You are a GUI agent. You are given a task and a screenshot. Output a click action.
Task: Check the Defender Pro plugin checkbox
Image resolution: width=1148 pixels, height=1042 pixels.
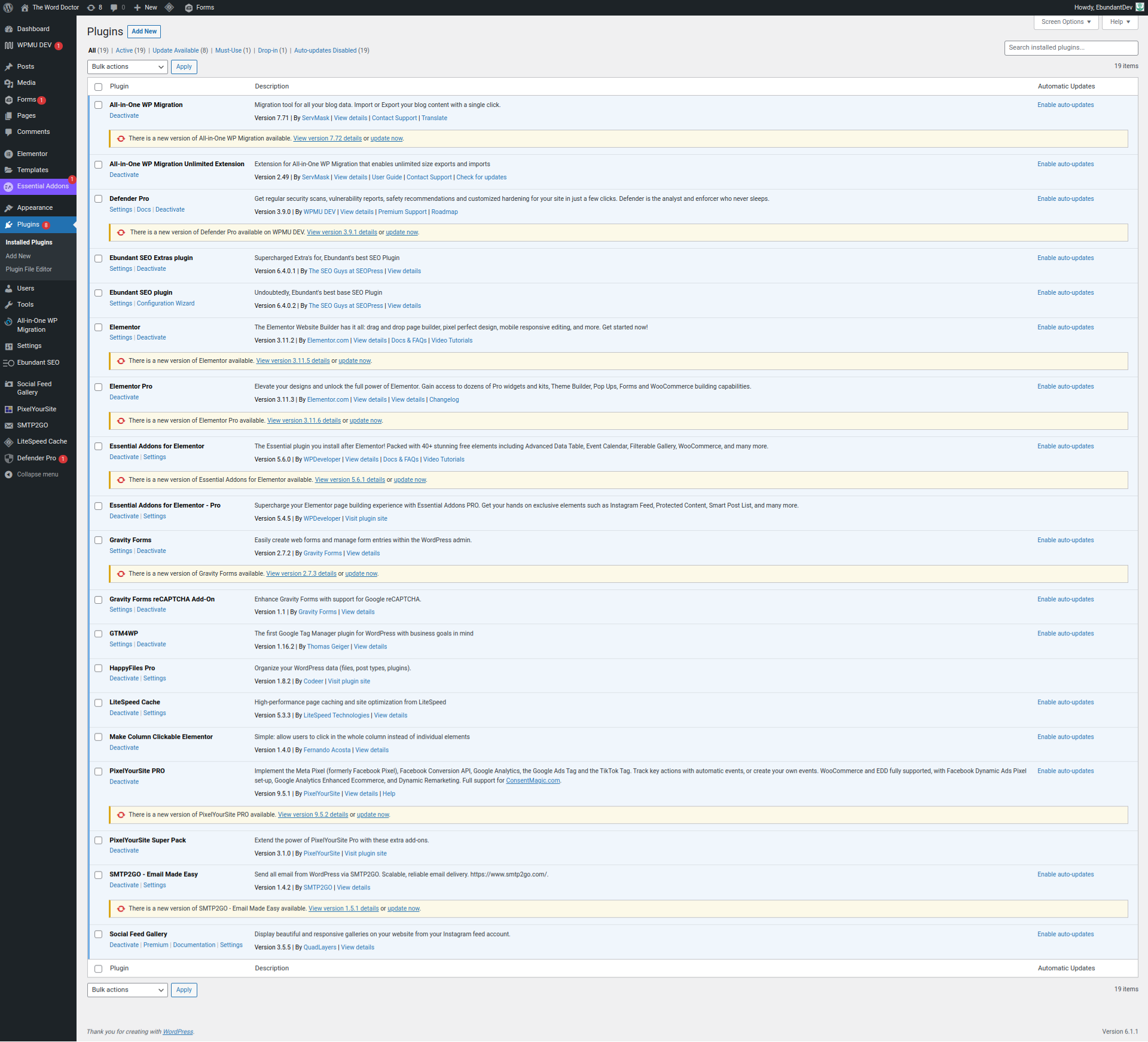tap(99, 199)
